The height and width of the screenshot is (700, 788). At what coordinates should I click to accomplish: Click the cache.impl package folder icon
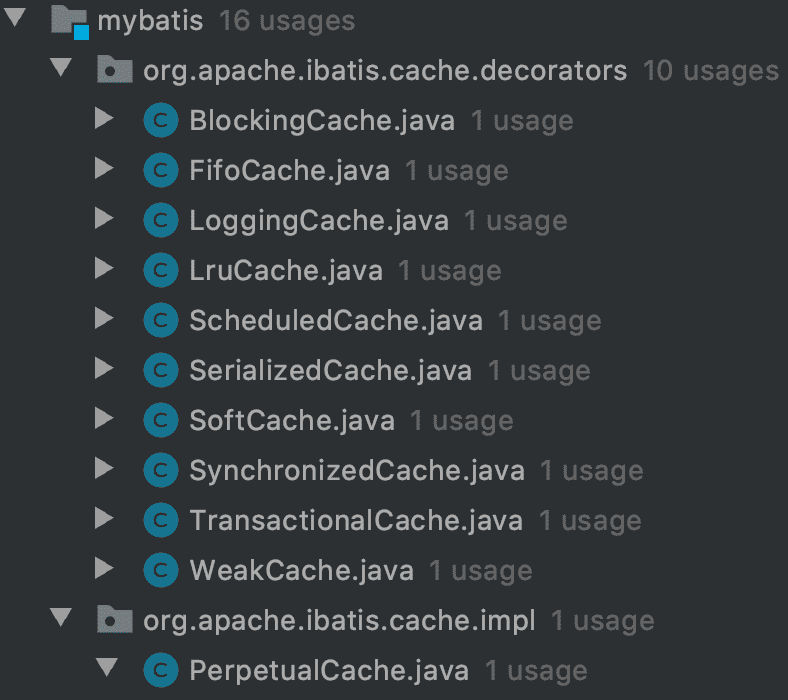(x=115, y=620)
